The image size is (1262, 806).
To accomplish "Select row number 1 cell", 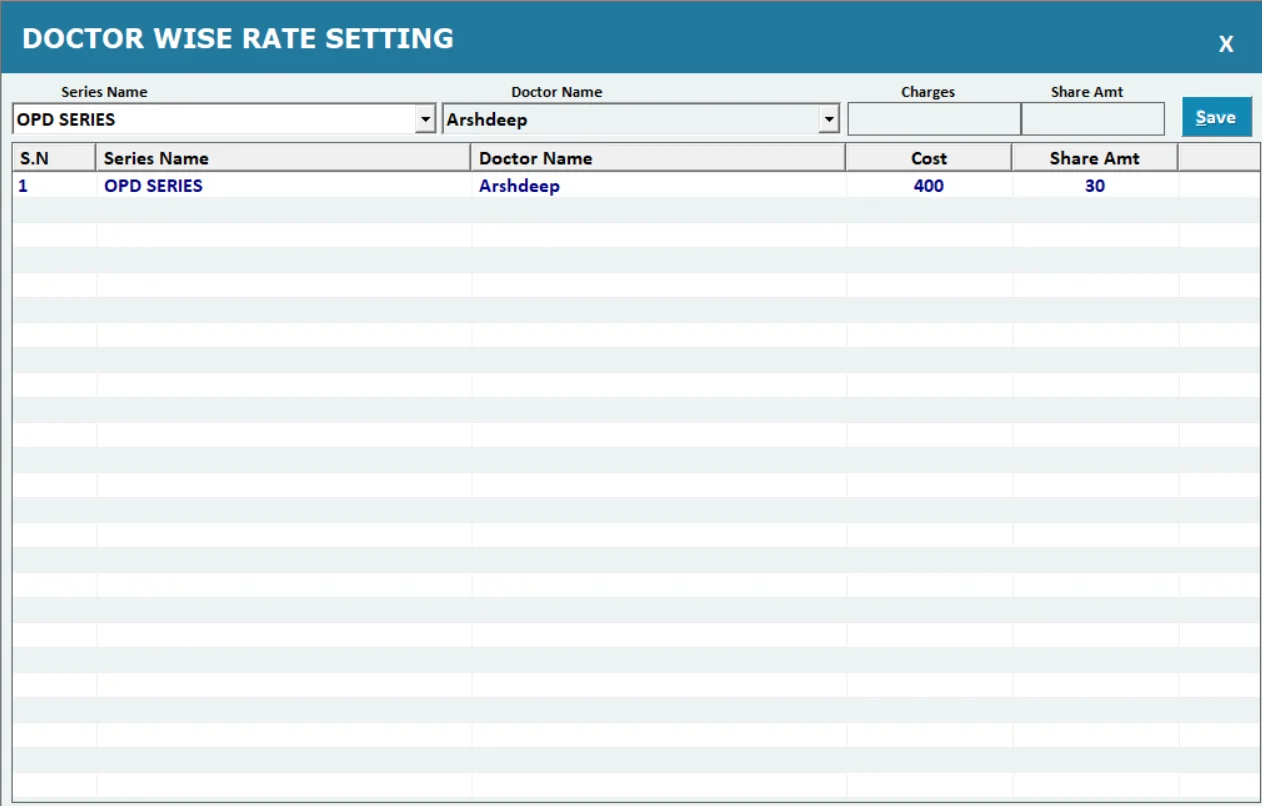I will tap(54, 186).
